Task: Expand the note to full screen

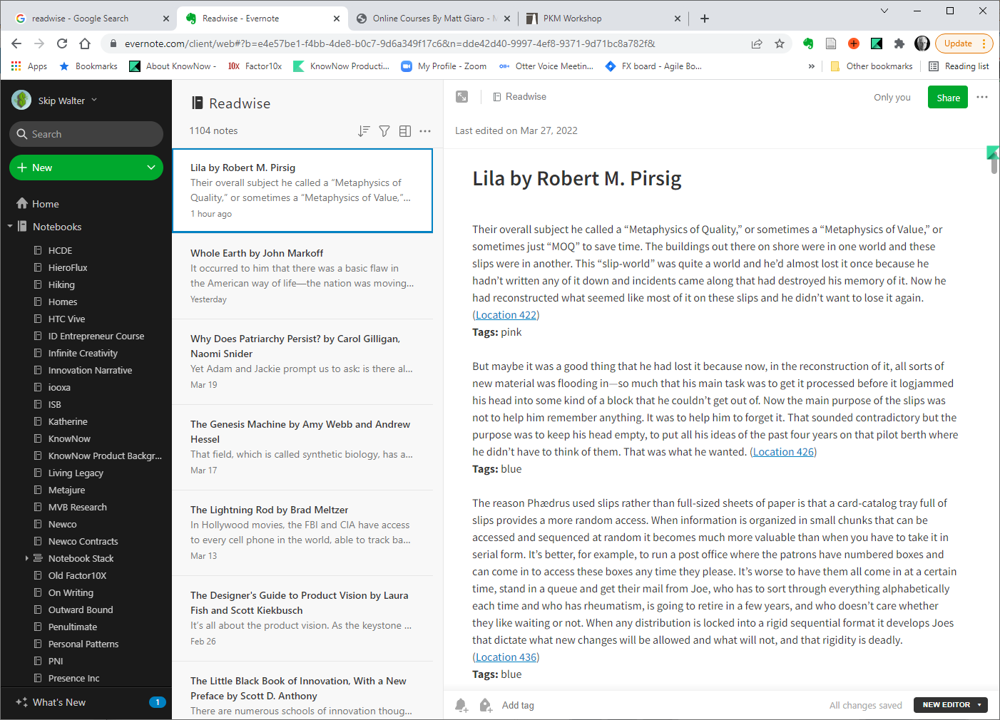Action: coord(462,97)
